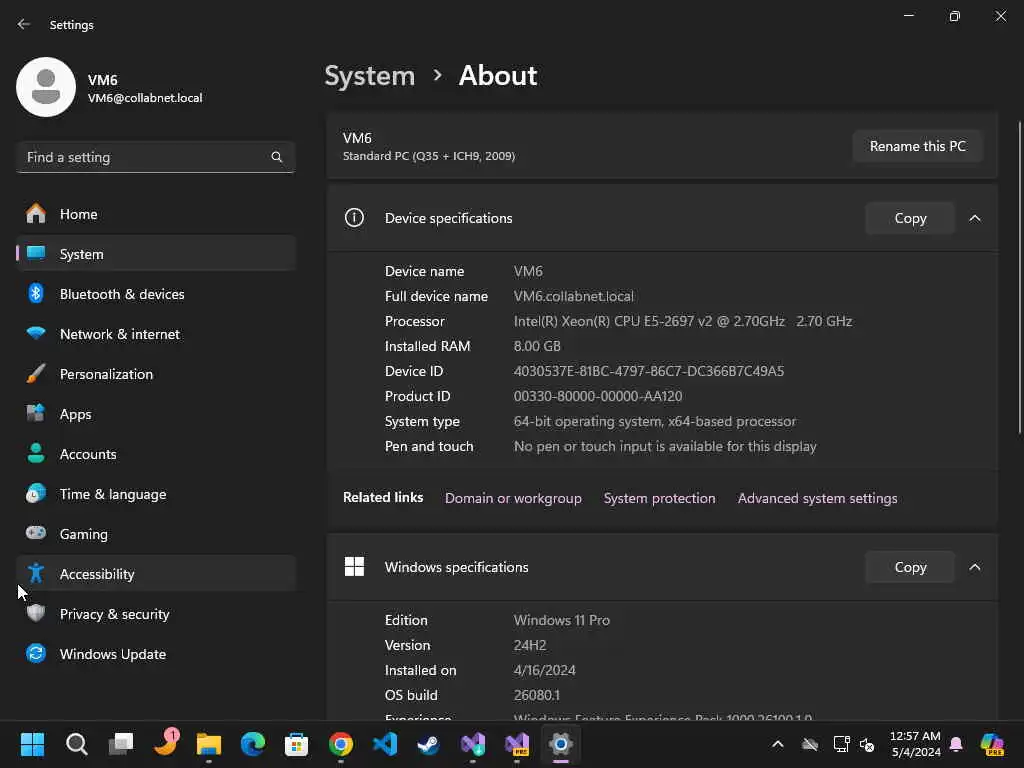This screenshot has width=1024, height=768.
Task: Open the Apps settings category
Action: [156, 414]
